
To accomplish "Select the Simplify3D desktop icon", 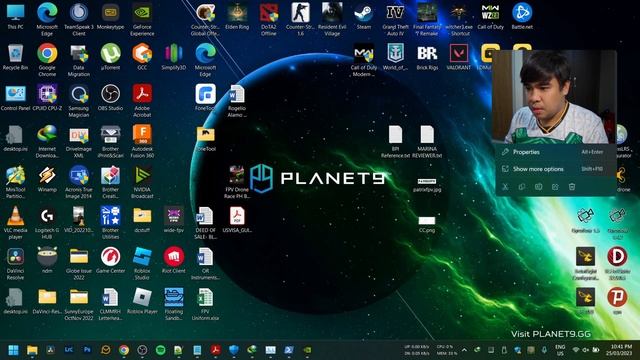I will click(174, 57).
